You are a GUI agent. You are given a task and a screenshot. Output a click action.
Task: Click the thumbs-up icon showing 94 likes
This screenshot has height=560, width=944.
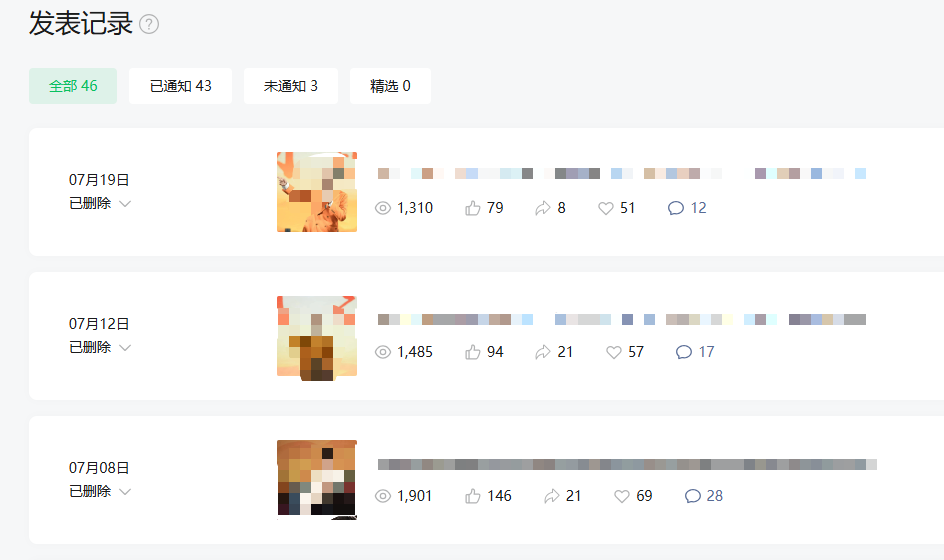pos(473,352)
